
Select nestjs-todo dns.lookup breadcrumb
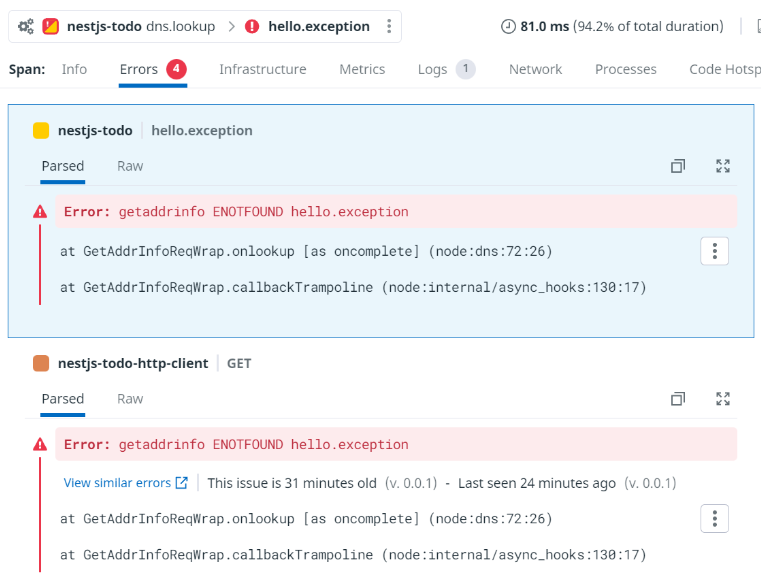[x=141, y=26]
